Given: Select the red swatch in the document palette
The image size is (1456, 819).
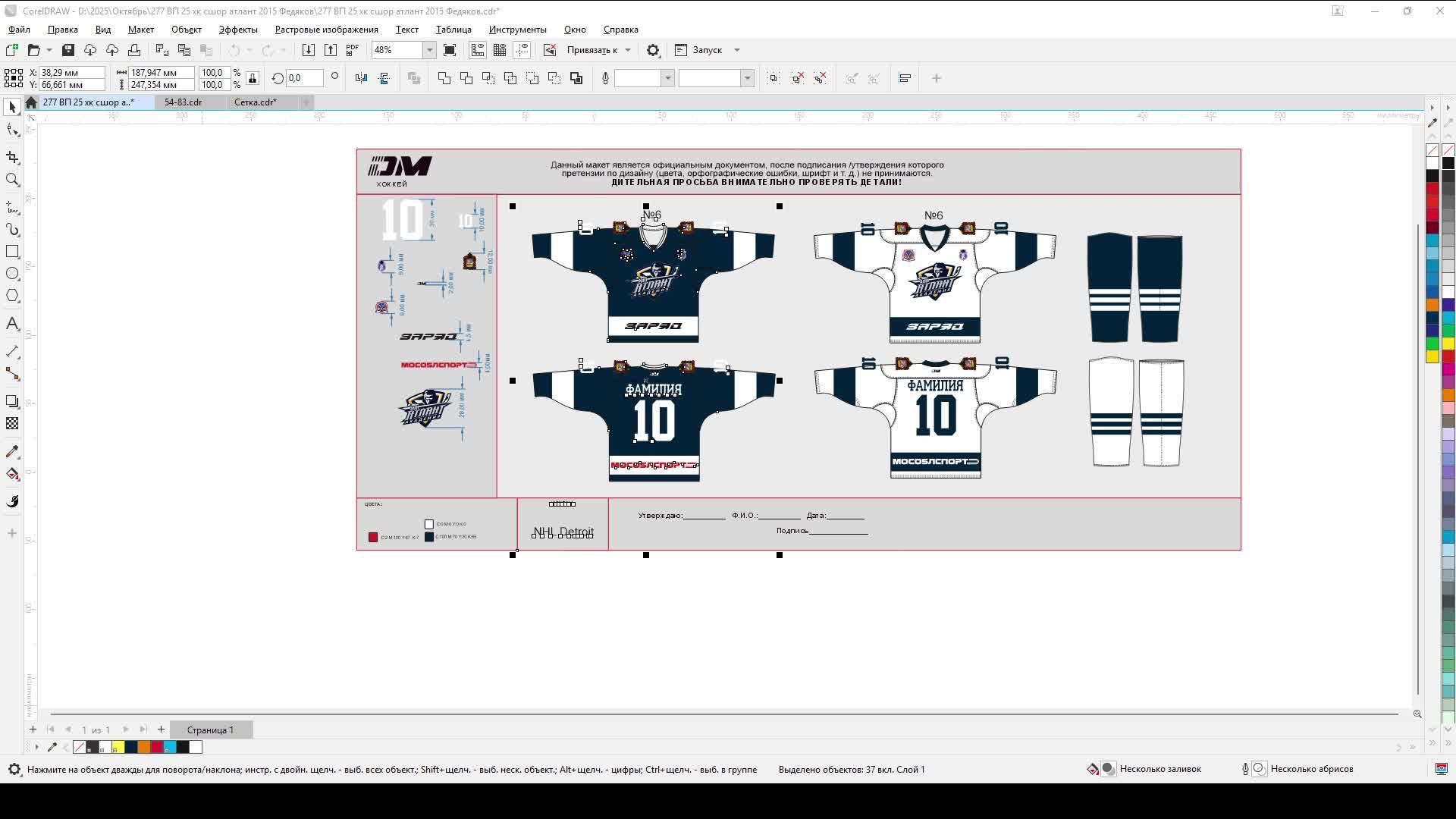Looking at the screenshot, I should coord(157,747).
